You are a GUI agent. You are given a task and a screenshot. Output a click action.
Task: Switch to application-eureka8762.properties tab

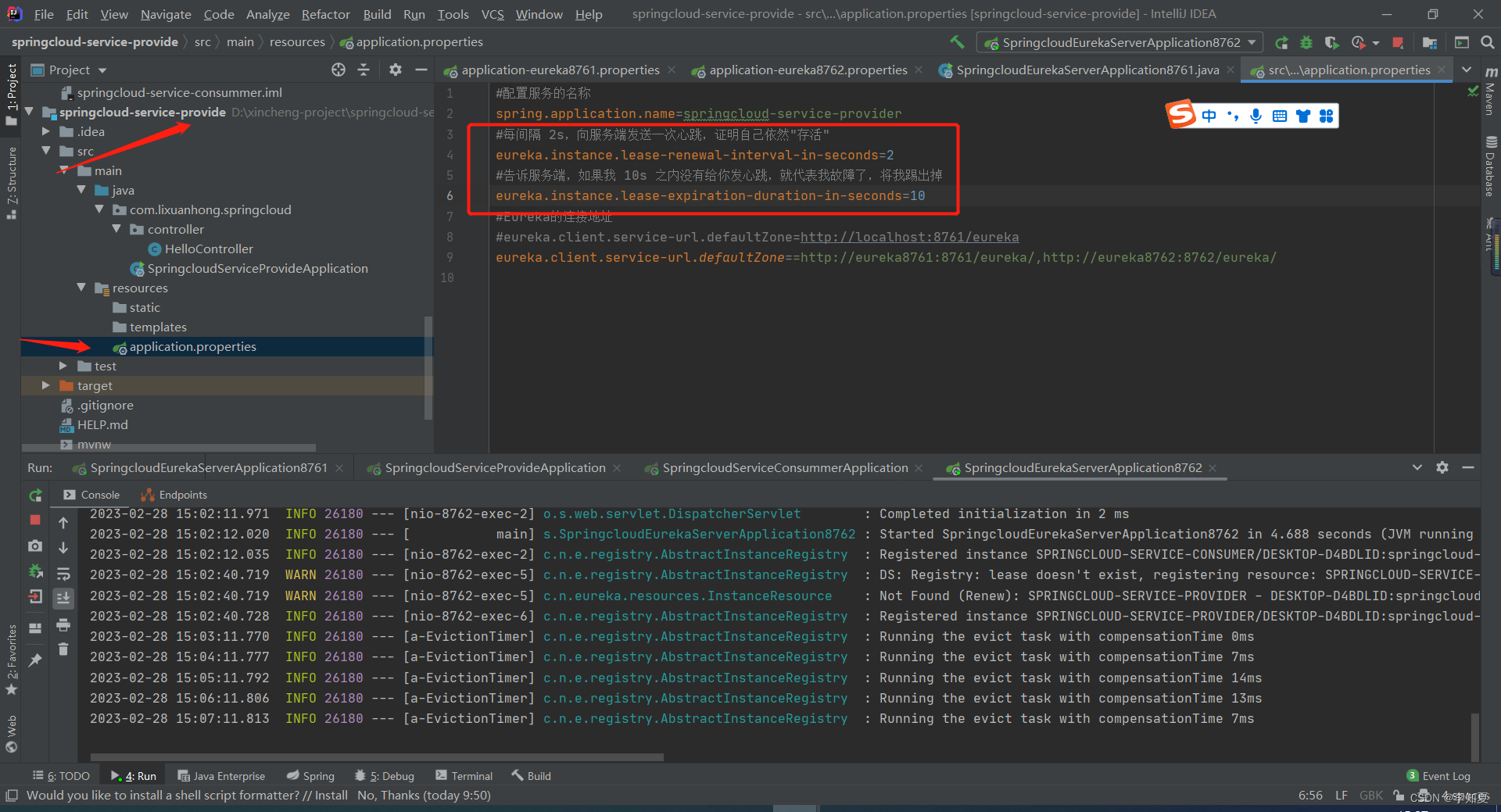click(x=808, y=70)
